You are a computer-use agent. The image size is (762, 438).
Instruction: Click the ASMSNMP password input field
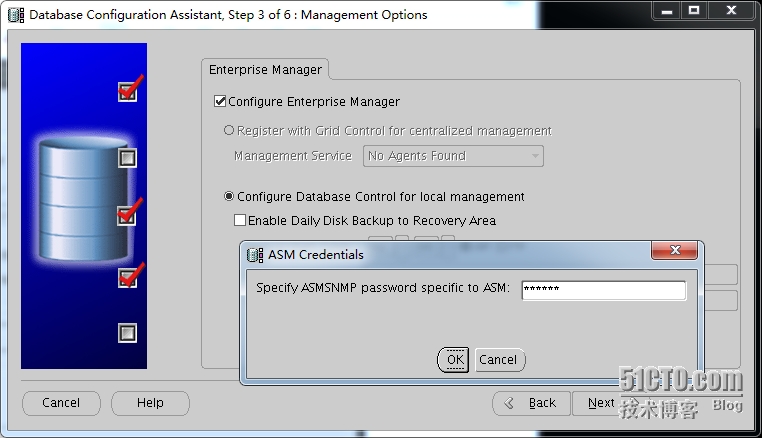point(604,290)
